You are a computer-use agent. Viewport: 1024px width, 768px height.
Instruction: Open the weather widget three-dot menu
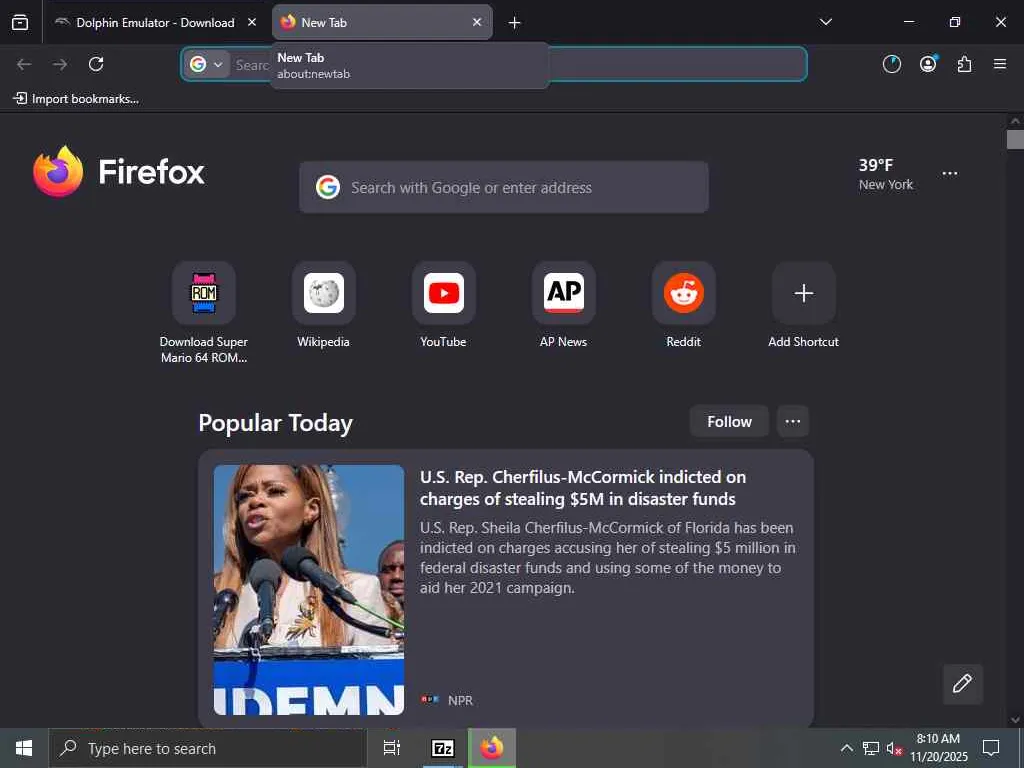pyautogui.click(x=950, y=174)
